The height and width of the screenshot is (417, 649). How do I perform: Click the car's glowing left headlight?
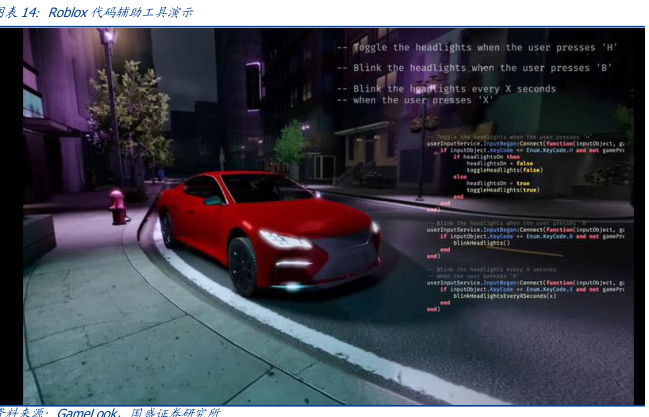(x=284, y=239)
